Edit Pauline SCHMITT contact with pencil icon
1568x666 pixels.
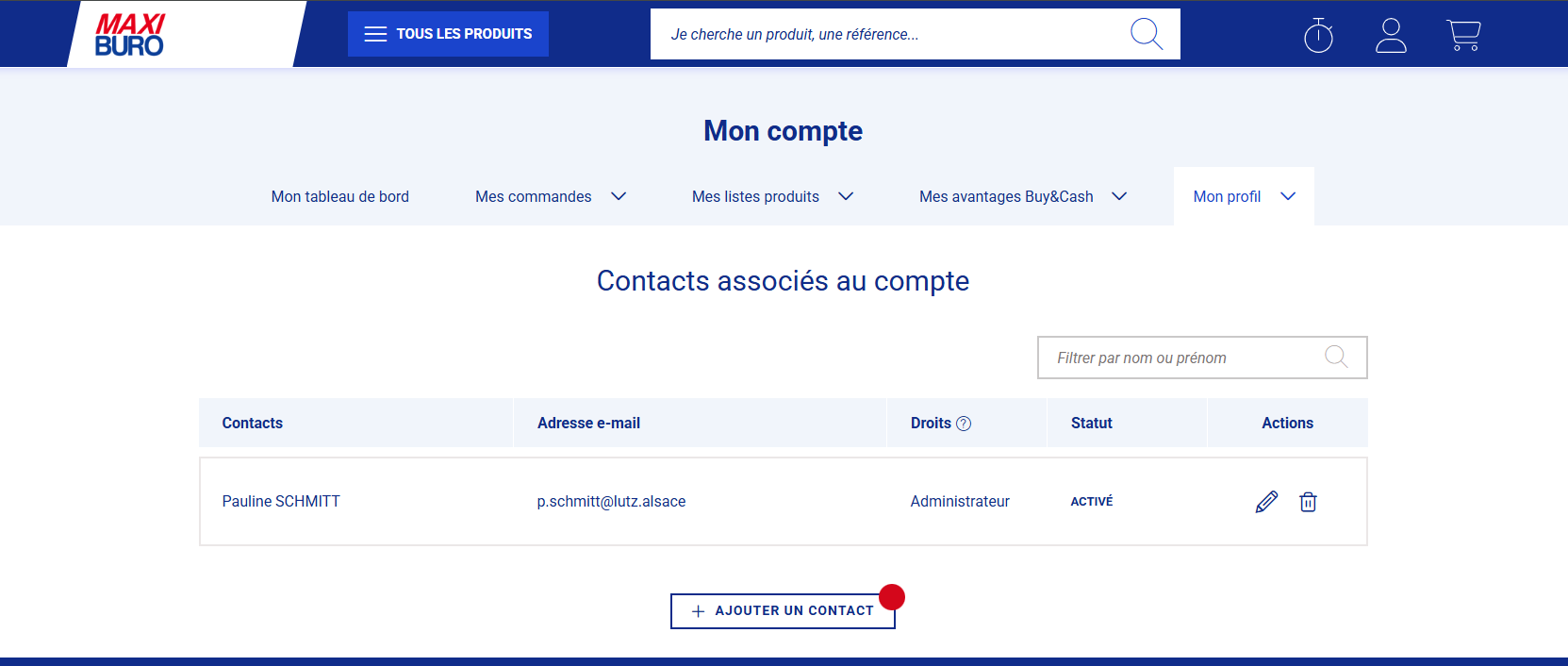click(1266, 502)
